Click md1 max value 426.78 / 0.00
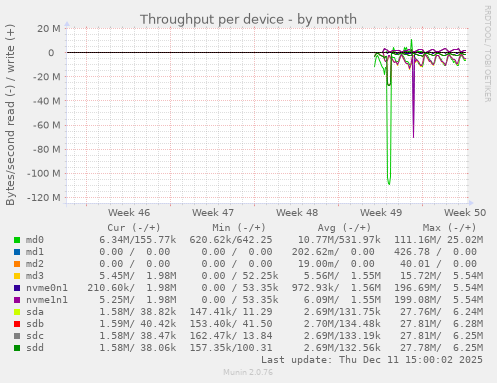Viewport: 497px width, 383px height. pos(435,252)
